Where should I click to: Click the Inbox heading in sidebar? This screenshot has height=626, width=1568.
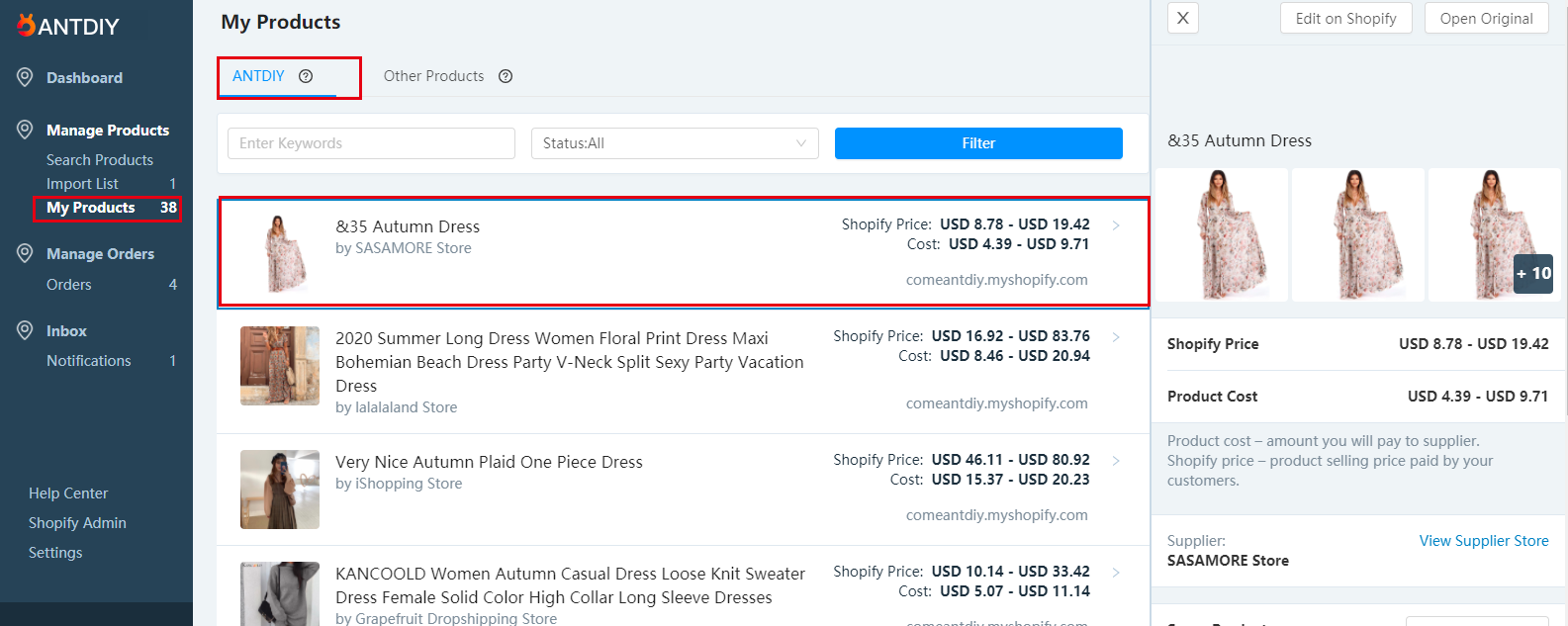click(66, 331)
